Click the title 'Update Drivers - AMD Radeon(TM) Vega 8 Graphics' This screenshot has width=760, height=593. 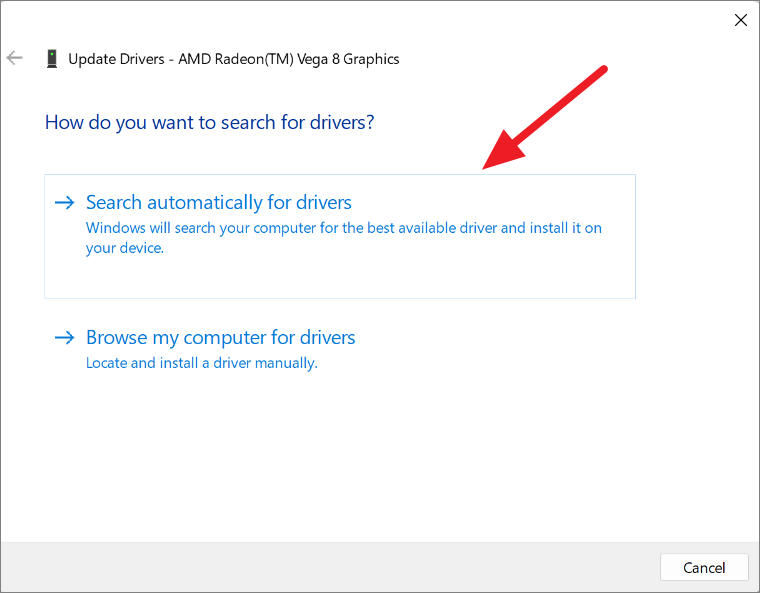tap(234, 59)
